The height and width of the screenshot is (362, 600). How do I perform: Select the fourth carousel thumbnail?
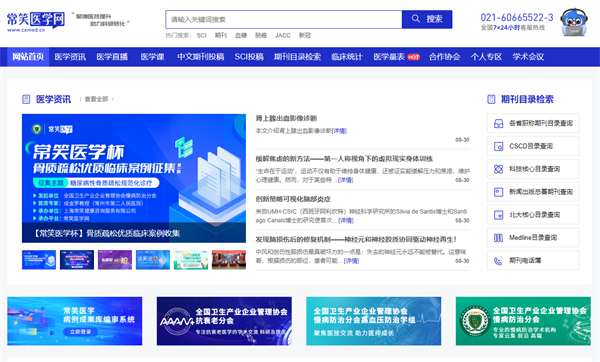(153, 260)
